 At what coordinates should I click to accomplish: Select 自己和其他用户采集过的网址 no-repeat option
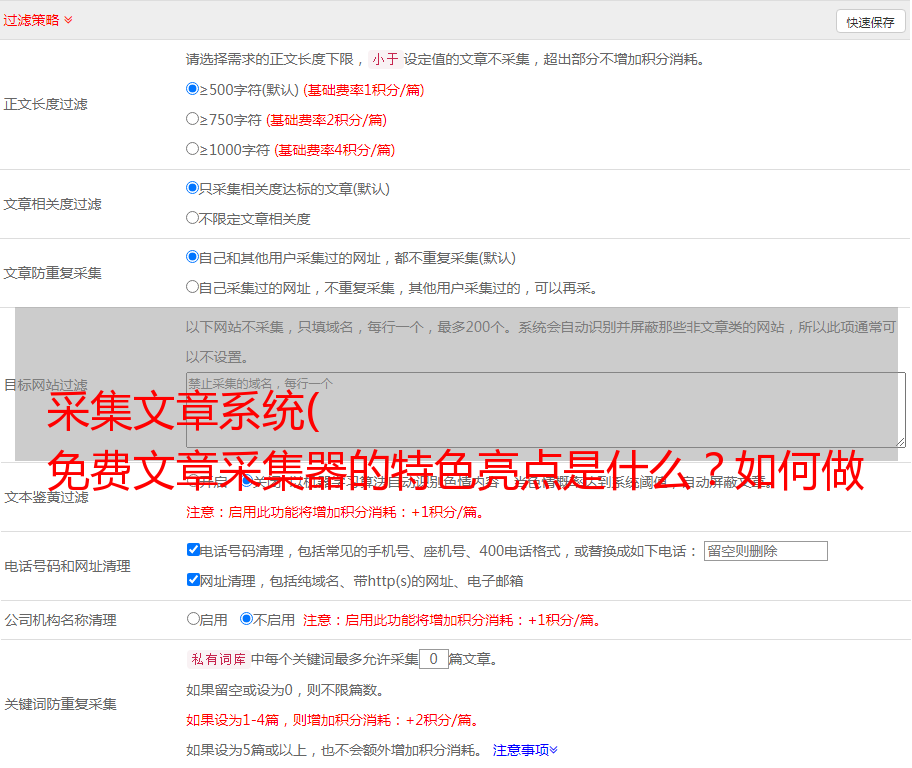click(193, 257)
